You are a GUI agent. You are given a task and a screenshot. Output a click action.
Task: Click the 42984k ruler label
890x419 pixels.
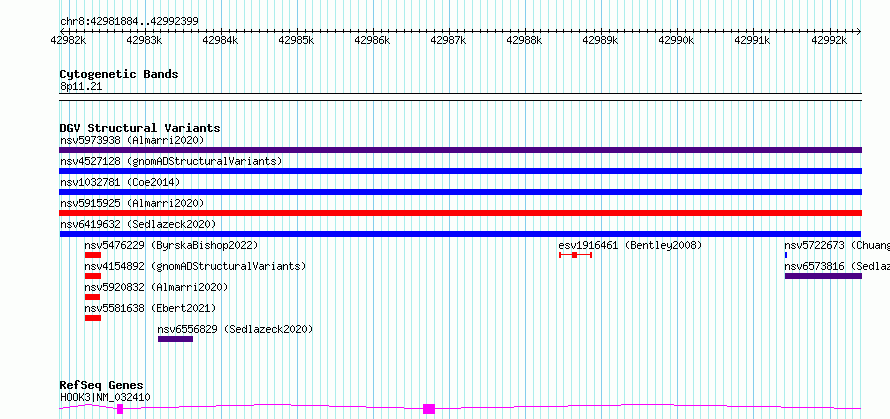coord(220,40)
